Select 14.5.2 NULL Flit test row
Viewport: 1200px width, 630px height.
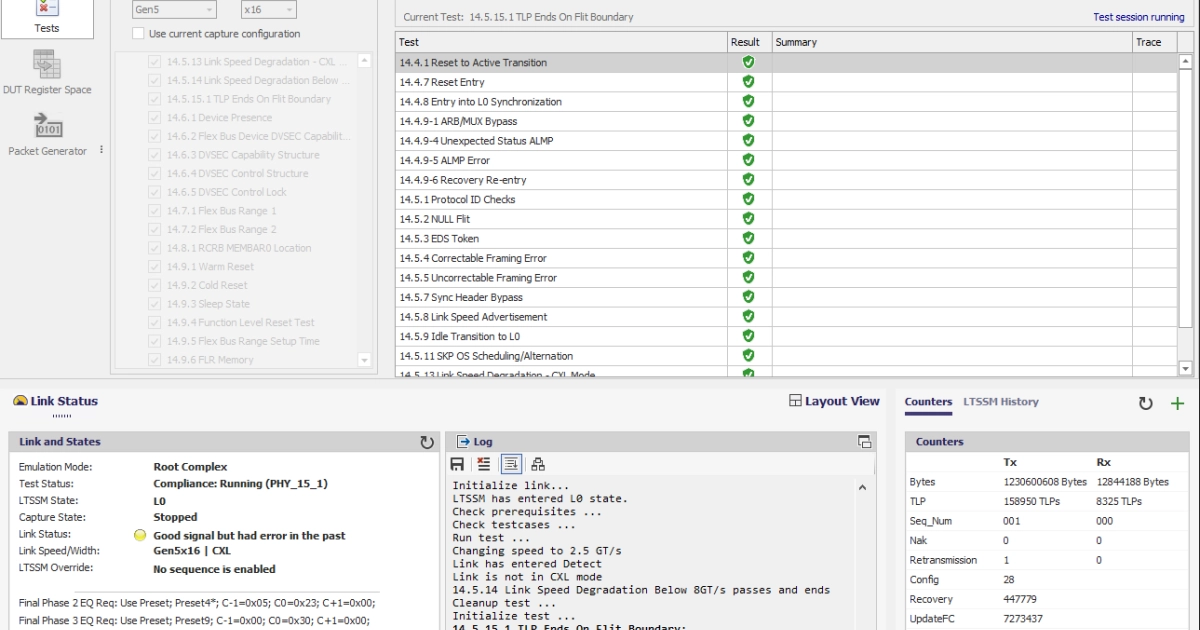[x=560, y=219]
